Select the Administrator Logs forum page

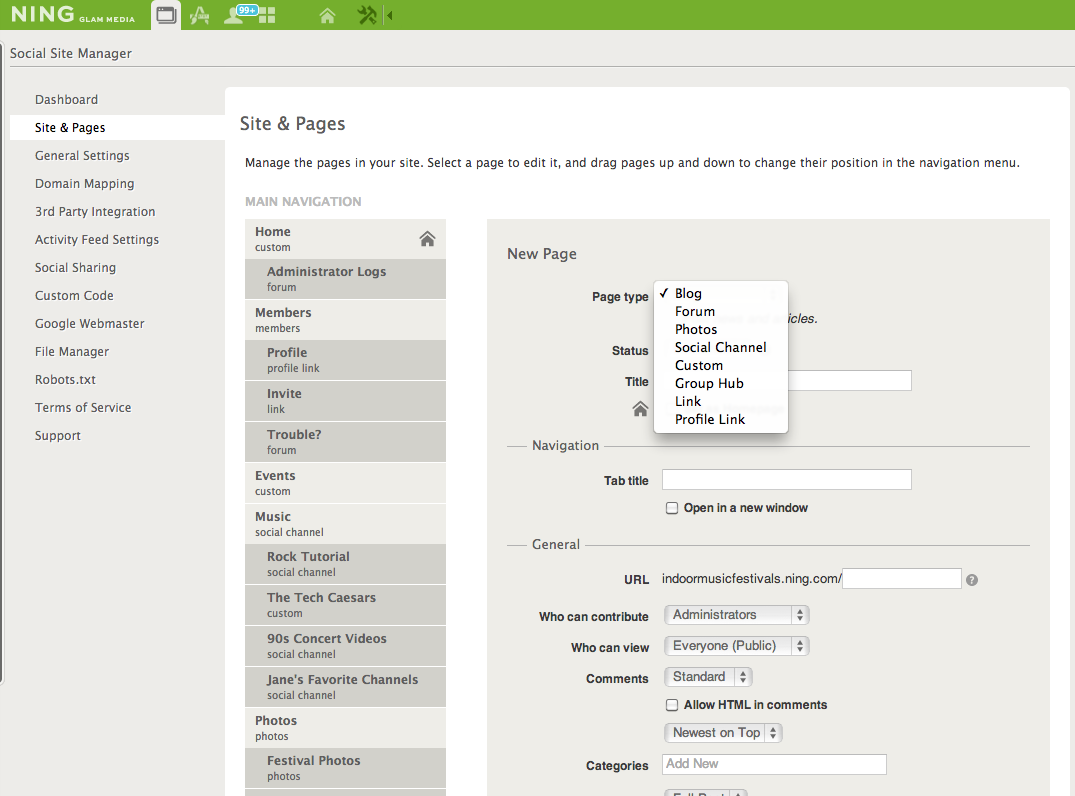click(x=346, y=279)
